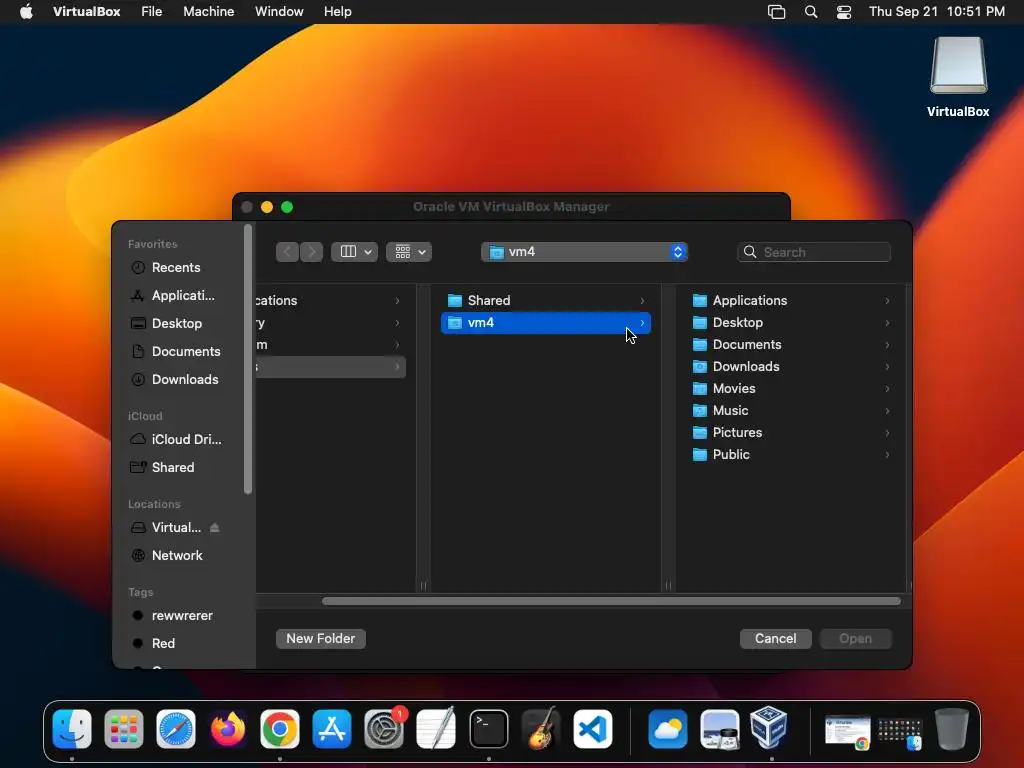This screenshot has width=1024, height=768.
Task: Select the Pictures folder
Action: (790, 433)
